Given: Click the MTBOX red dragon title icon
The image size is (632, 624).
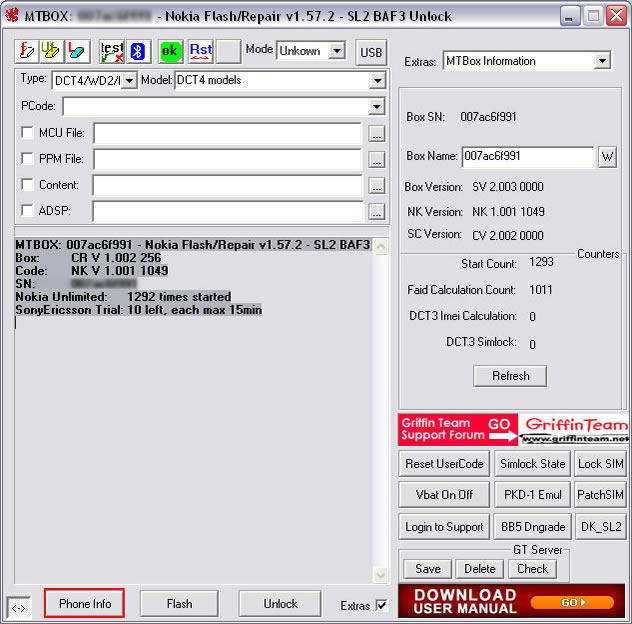Looking at the screenshot, I should pos(12,16).
